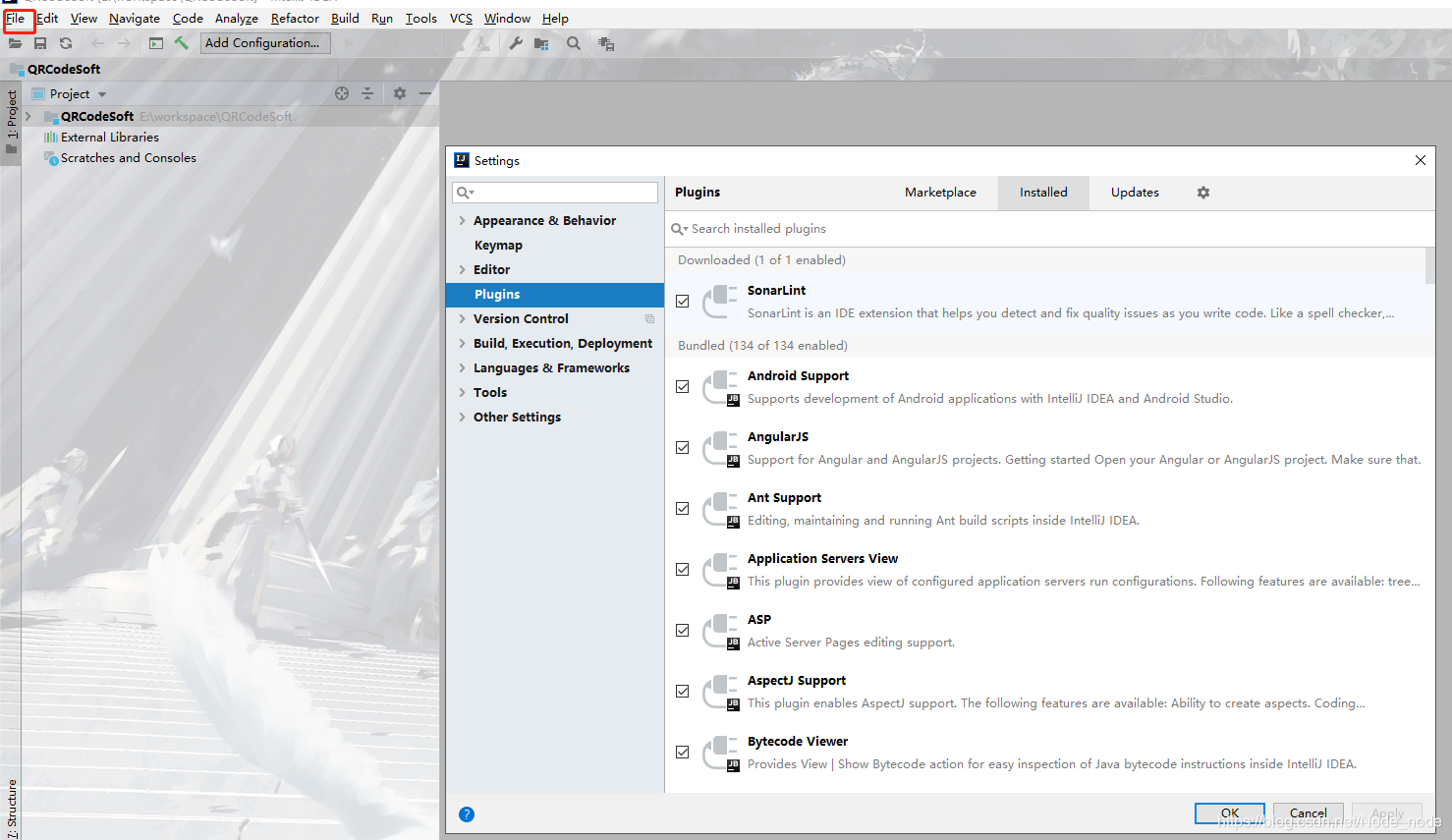Open Project Structure toolbar icon

[541, 43]
